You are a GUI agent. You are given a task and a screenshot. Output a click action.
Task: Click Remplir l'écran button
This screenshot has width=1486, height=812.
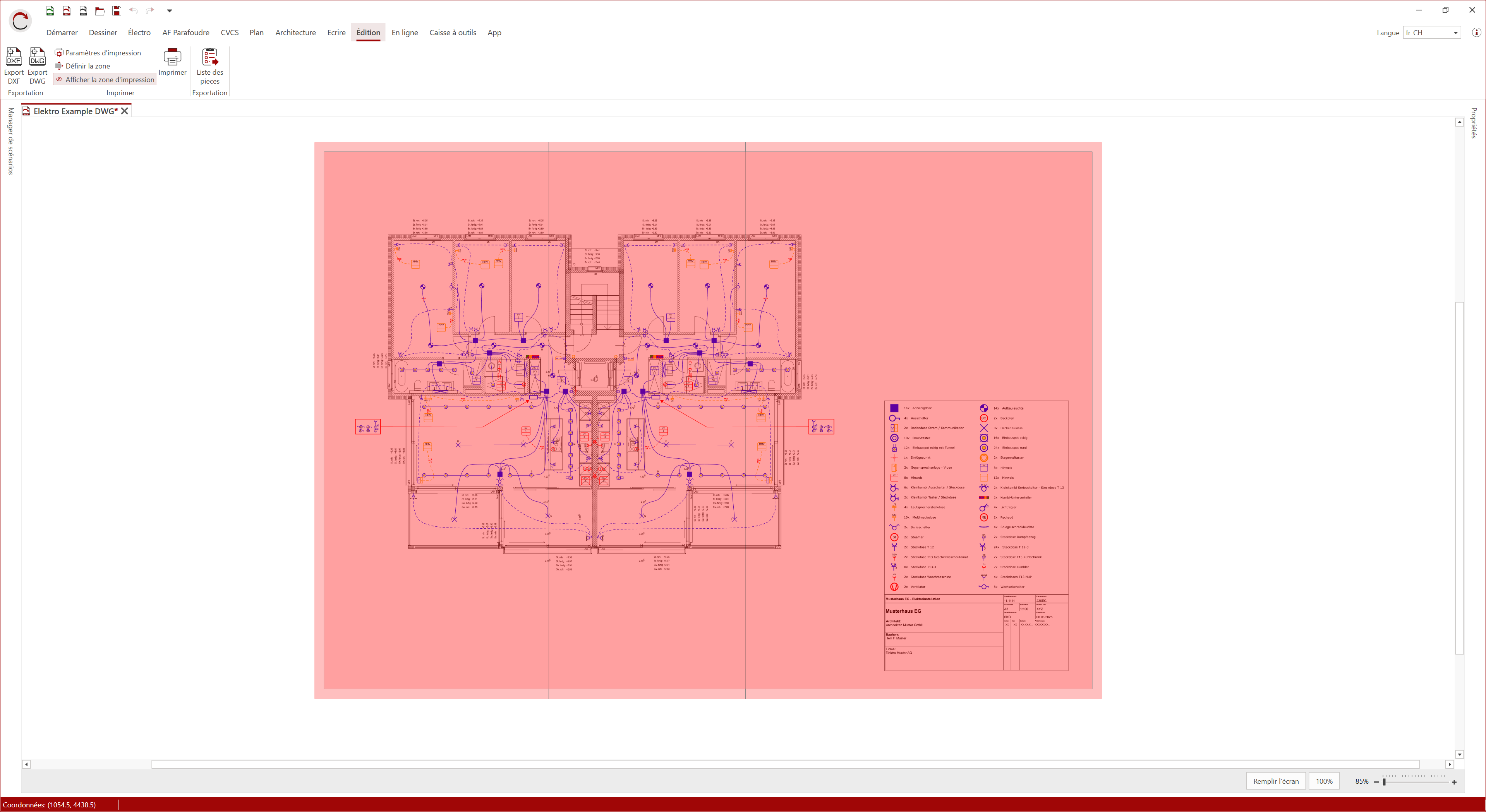[1275, 781]
